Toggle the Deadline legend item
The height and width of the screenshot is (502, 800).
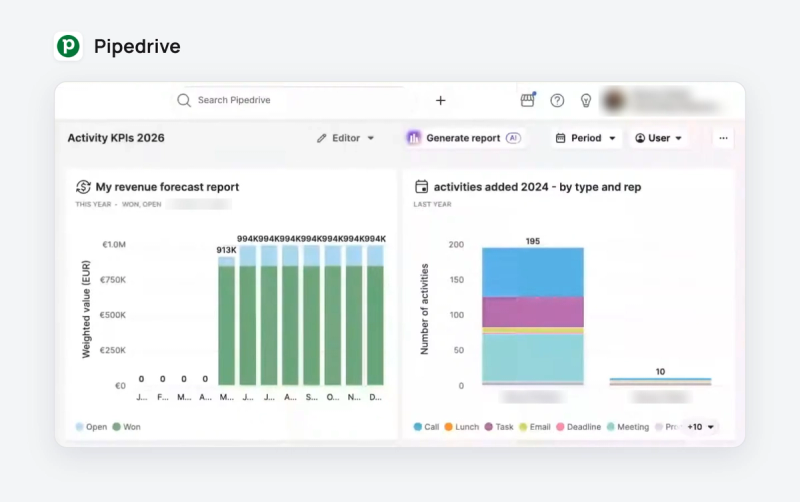[x=579, y=427]
